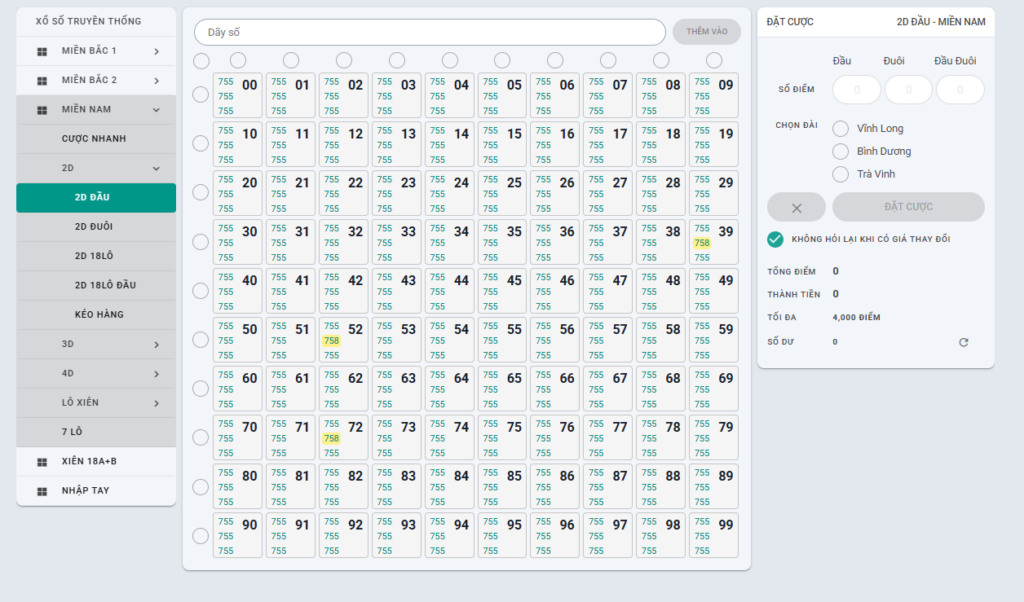Select the Bình Dương station radio

pyautogui.click(x=840, y=151)
